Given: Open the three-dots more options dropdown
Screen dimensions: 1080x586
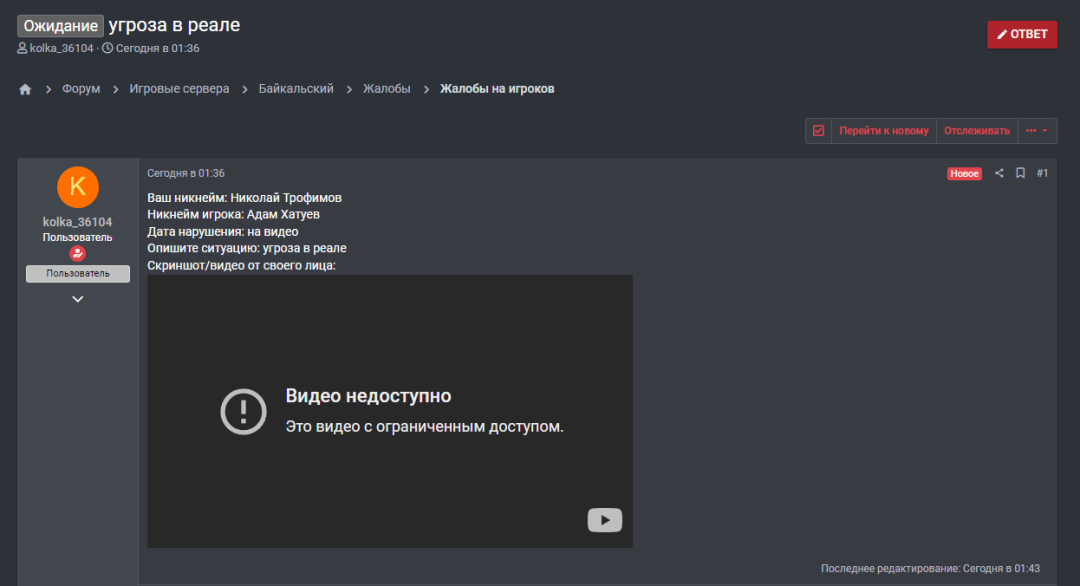Looking at the screenshot, I should [1037, 131].
